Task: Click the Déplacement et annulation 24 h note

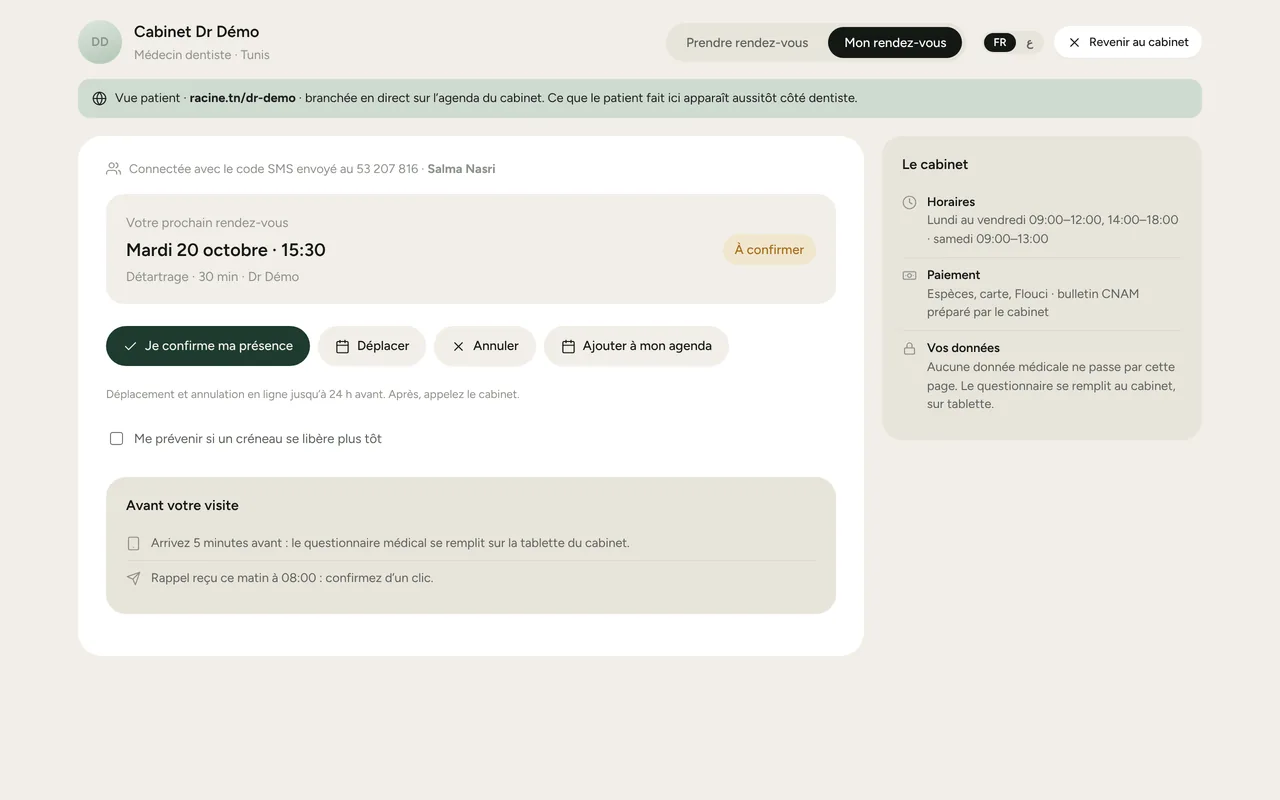Action: click(313, 394)
